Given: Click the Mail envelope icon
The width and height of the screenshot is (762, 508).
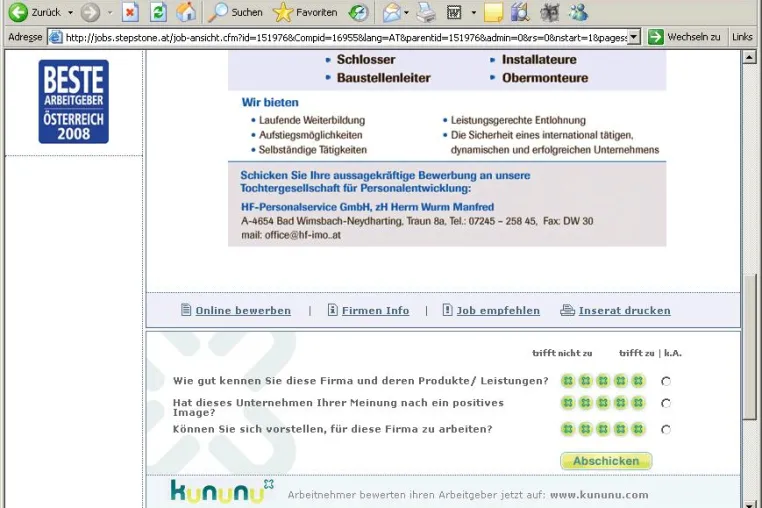Looking at the screenshot, I should 392,12.
